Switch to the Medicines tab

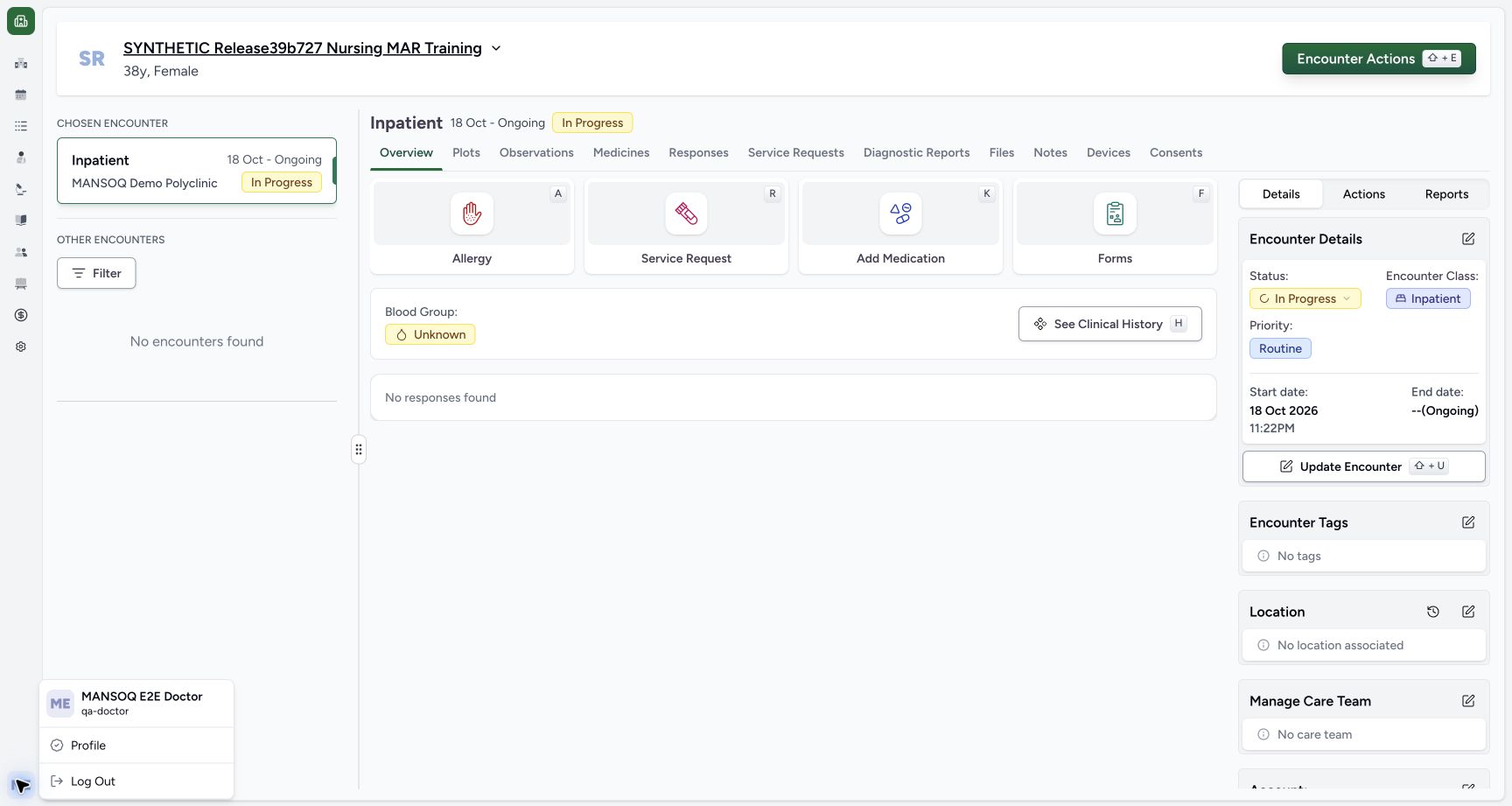(x=621, y=152)
